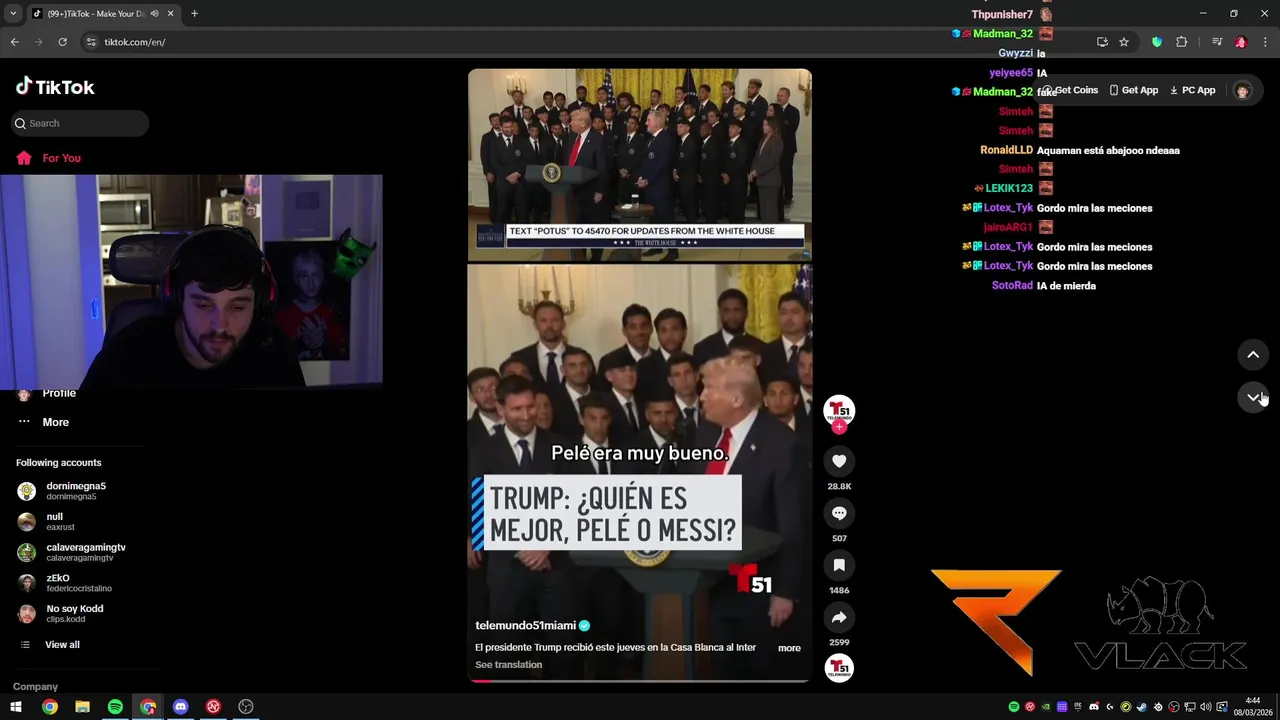Open No soy Kodd account
This screenshot has width=1280, height=720.
tap(61, 613)
